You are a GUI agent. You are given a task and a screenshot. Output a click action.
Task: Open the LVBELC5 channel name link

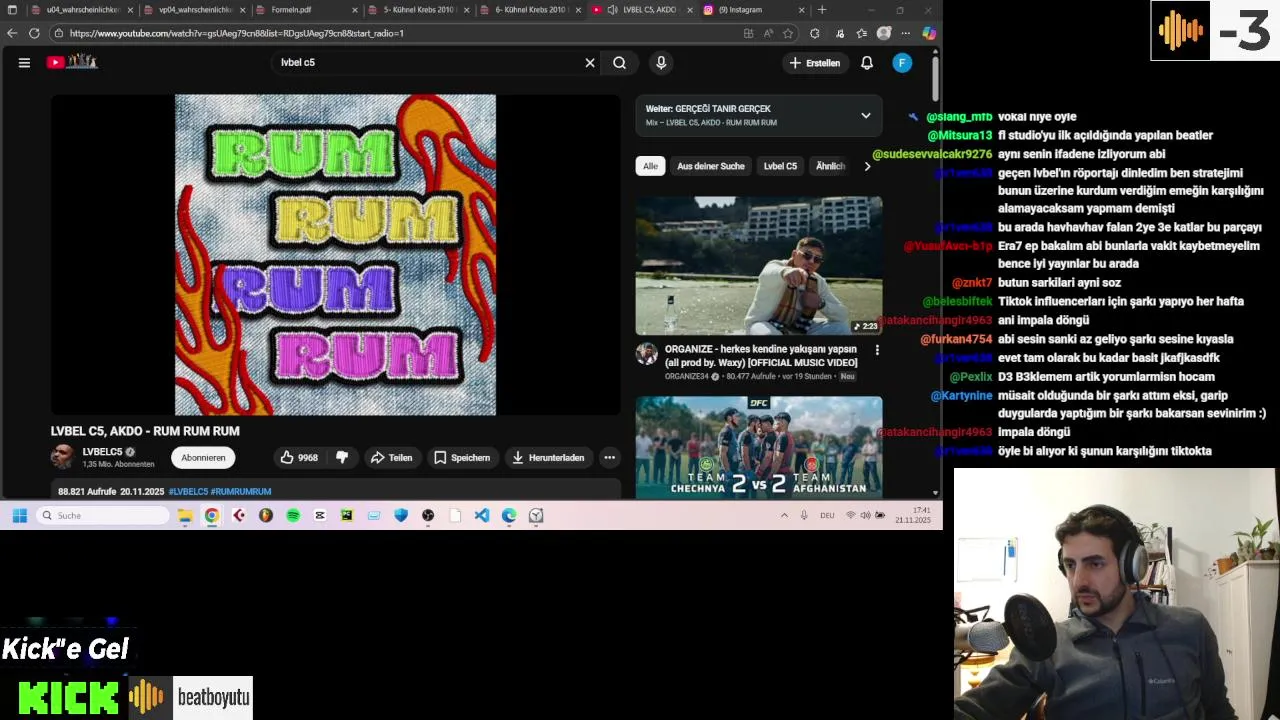point(102,452)
